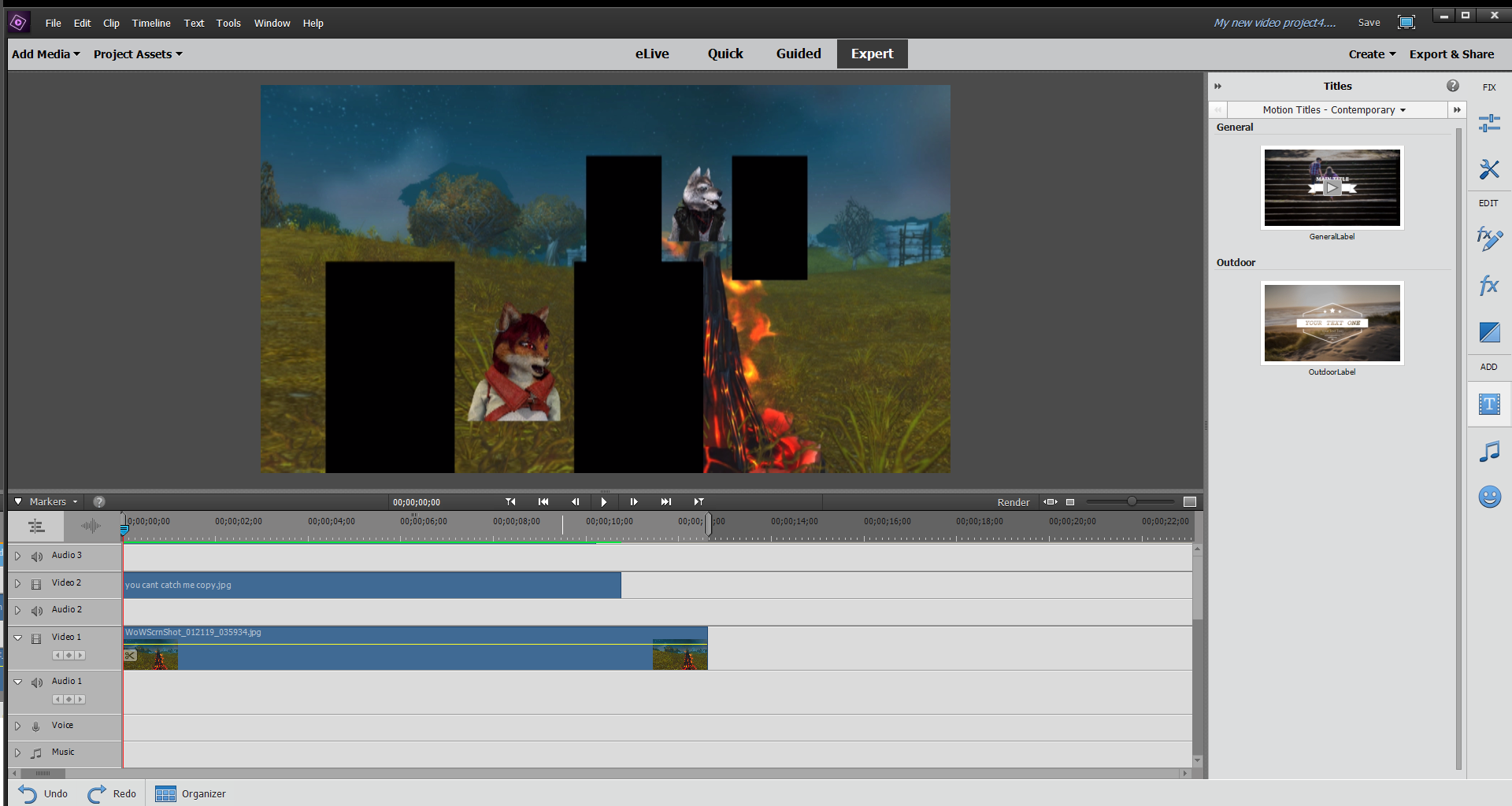Step forward one frame
The height and width of the screenshot is (806, 1512).
(634, 501)
